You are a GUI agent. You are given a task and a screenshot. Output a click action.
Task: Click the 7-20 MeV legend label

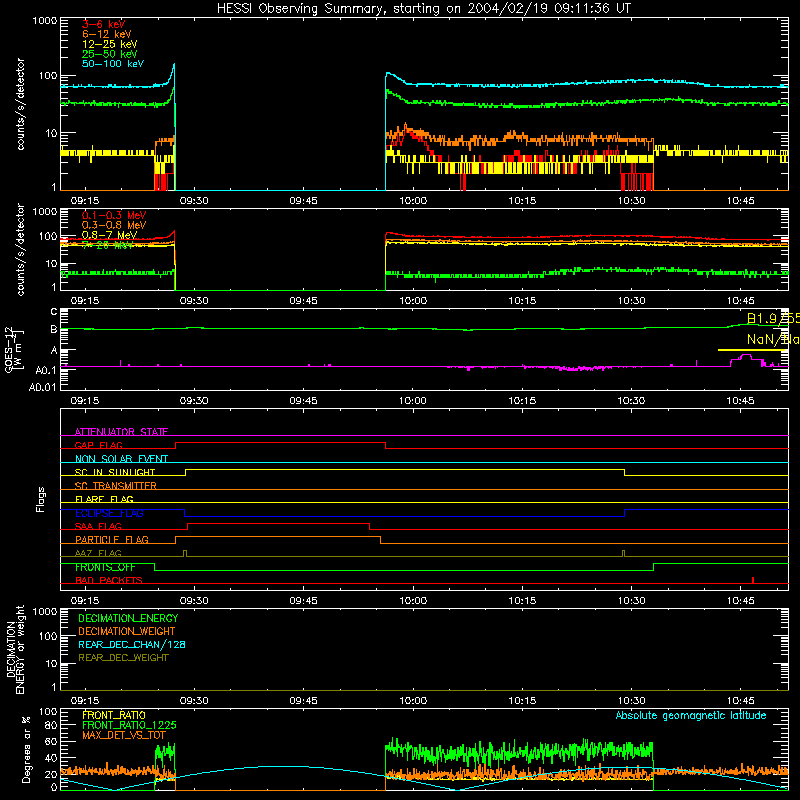click(x=107, y=245)
